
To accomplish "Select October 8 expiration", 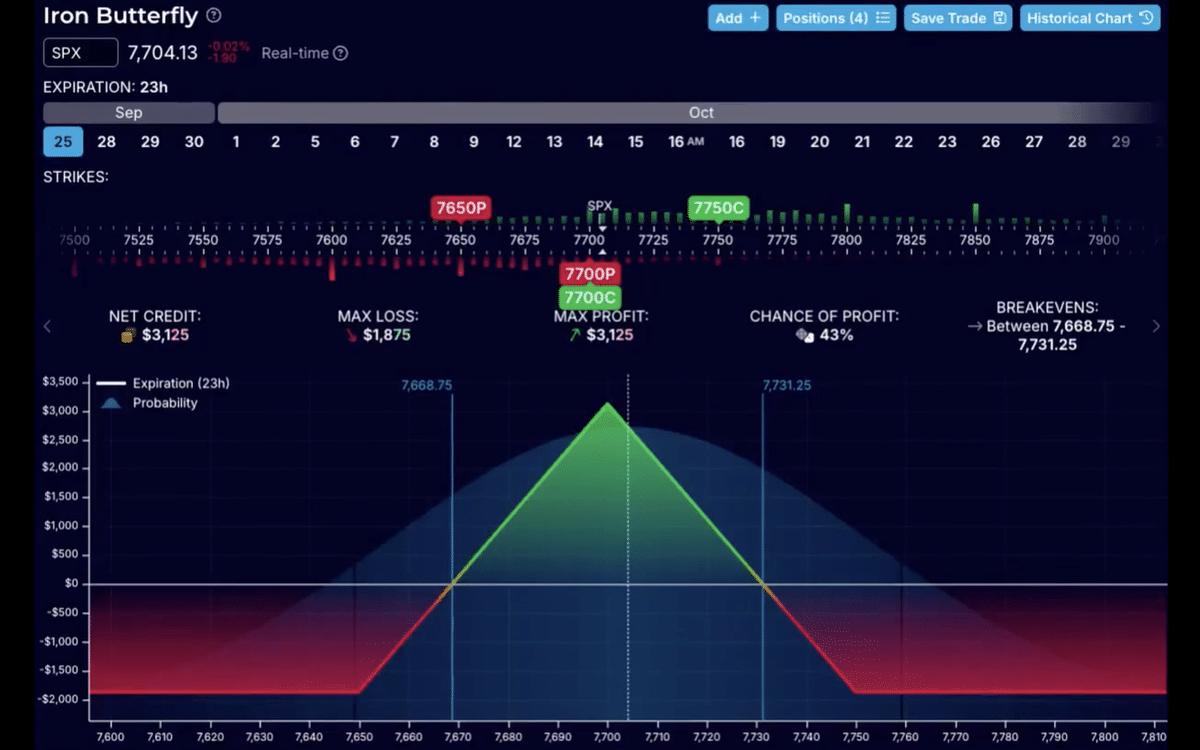I will 434,142.
